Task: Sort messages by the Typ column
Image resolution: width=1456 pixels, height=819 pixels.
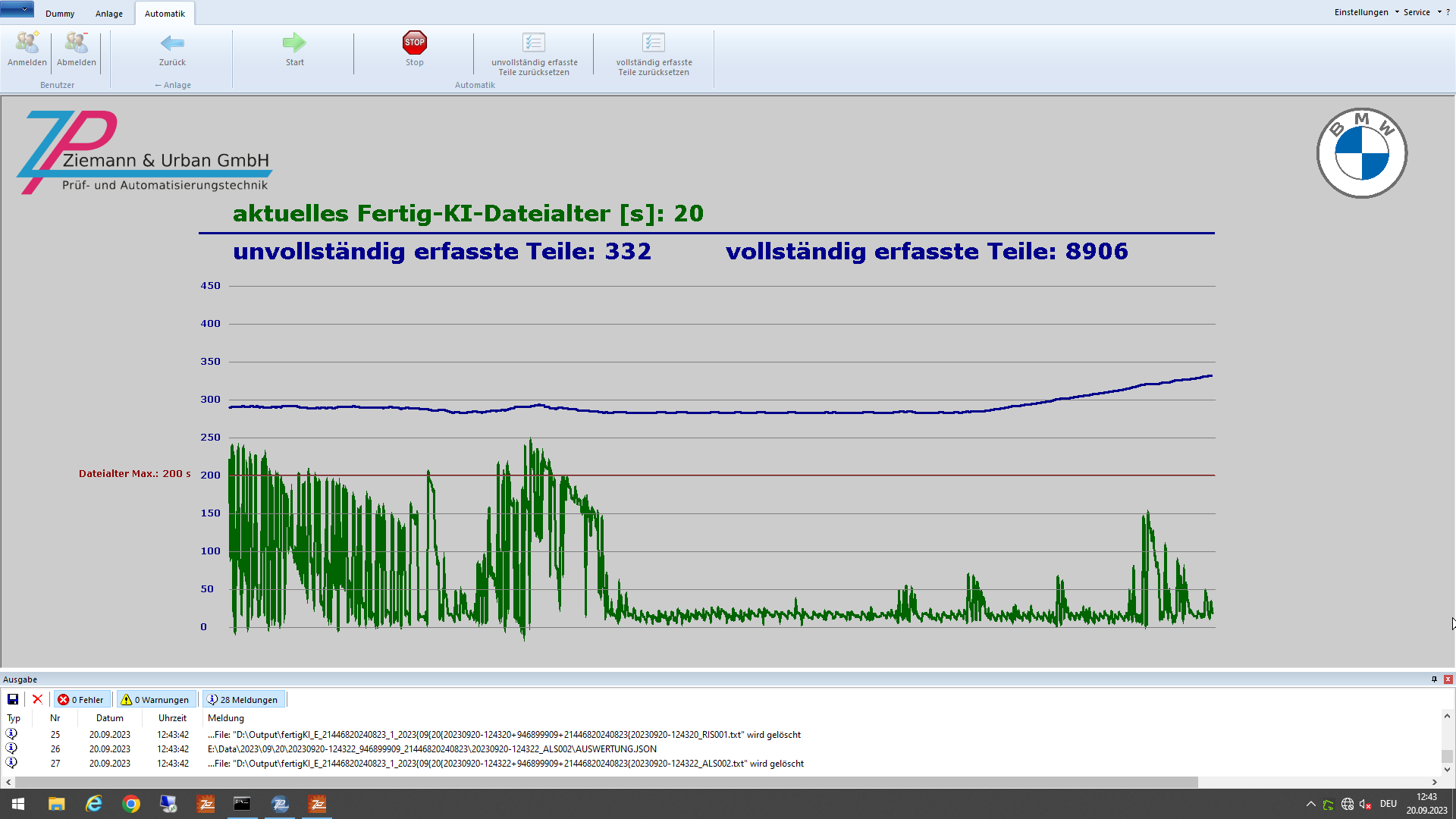Action: [14, 718]
